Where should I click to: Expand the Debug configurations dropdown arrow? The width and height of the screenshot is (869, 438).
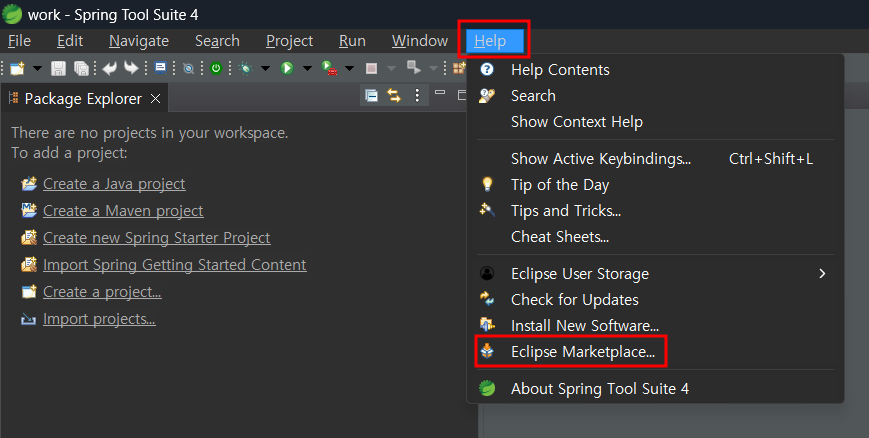[x=265, y=69]
